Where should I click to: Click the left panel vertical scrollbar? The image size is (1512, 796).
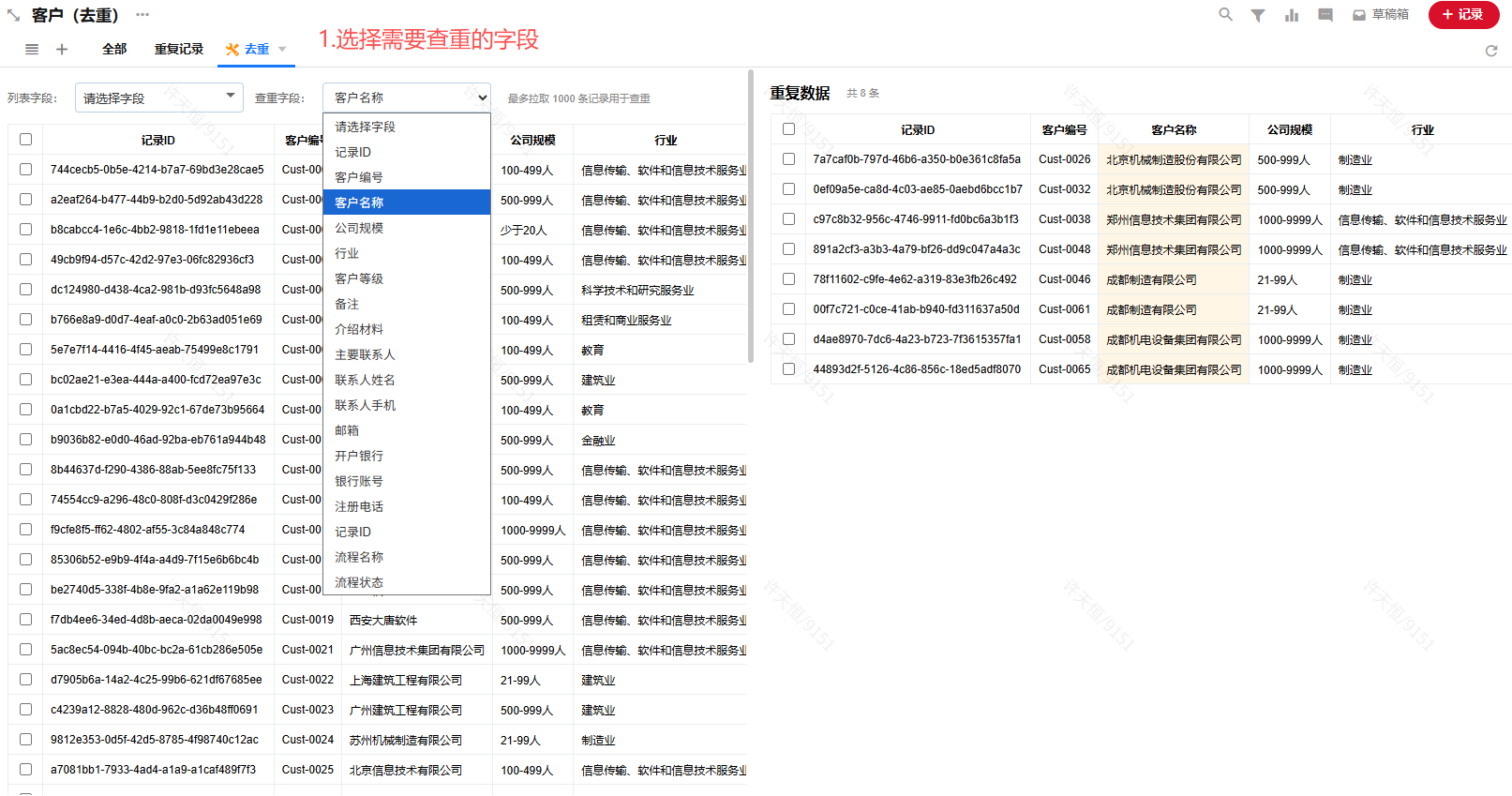pyautogui.click(x=750, y=216)
